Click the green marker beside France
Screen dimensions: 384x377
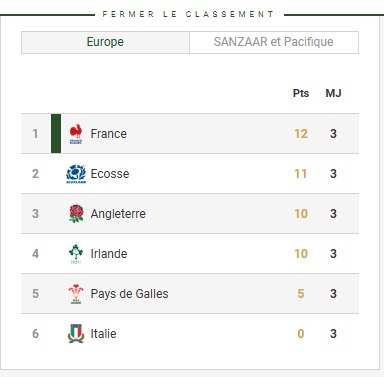pos(56,134)
